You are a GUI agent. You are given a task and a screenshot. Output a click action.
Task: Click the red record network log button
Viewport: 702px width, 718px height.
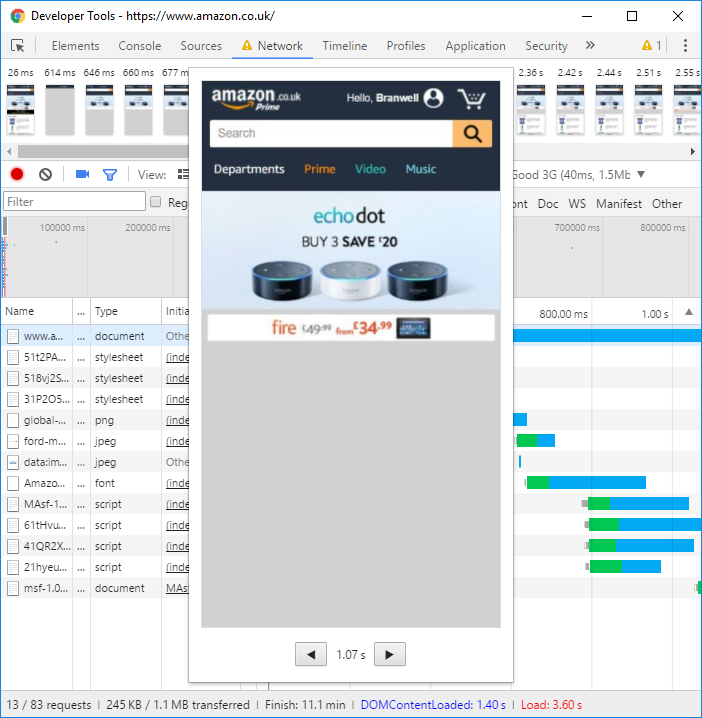click(17, 174)
